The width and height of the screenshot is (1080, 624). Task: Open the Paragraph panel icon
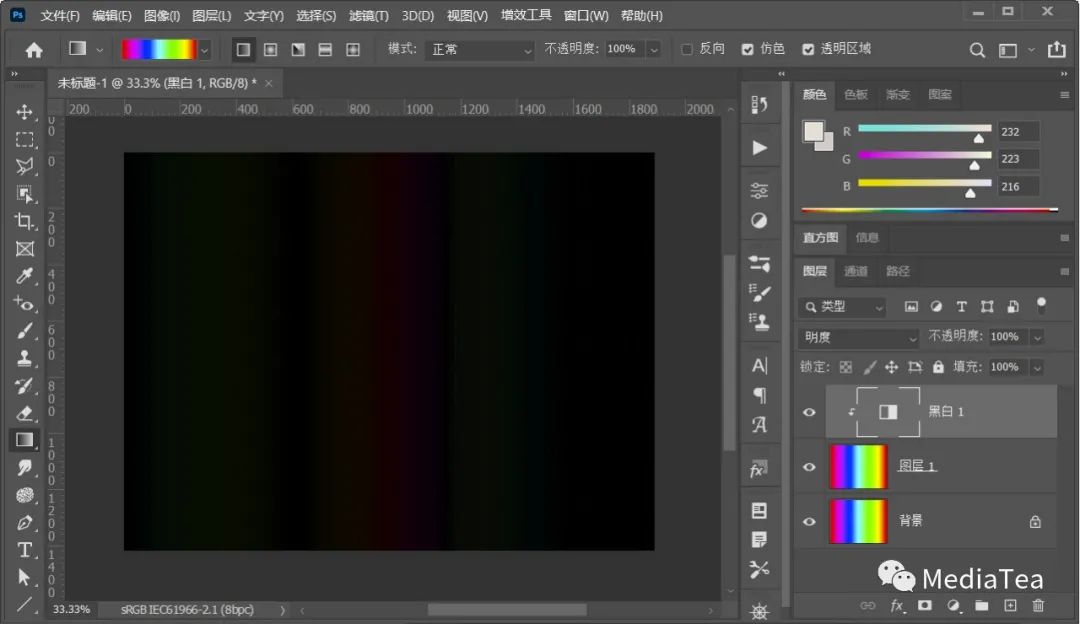tap(760, 395)
